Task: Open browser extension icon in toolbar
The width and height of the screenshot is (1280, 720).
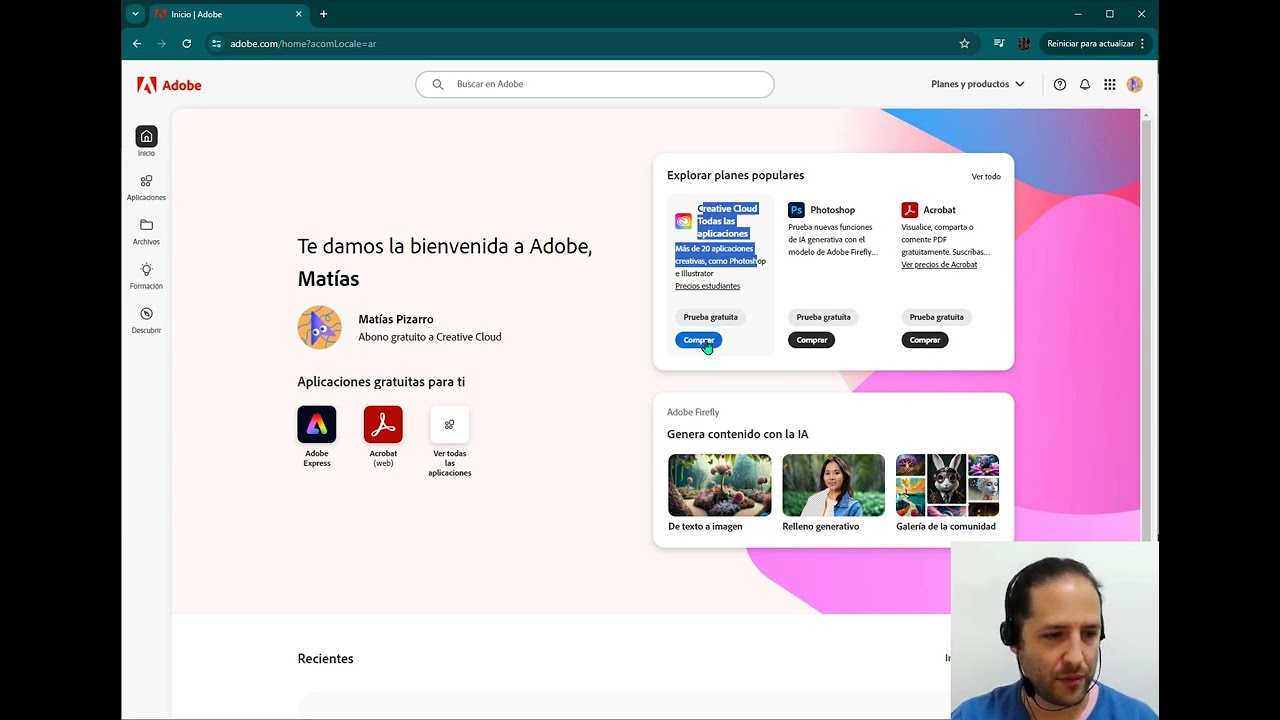Action: pos(1024,44)
